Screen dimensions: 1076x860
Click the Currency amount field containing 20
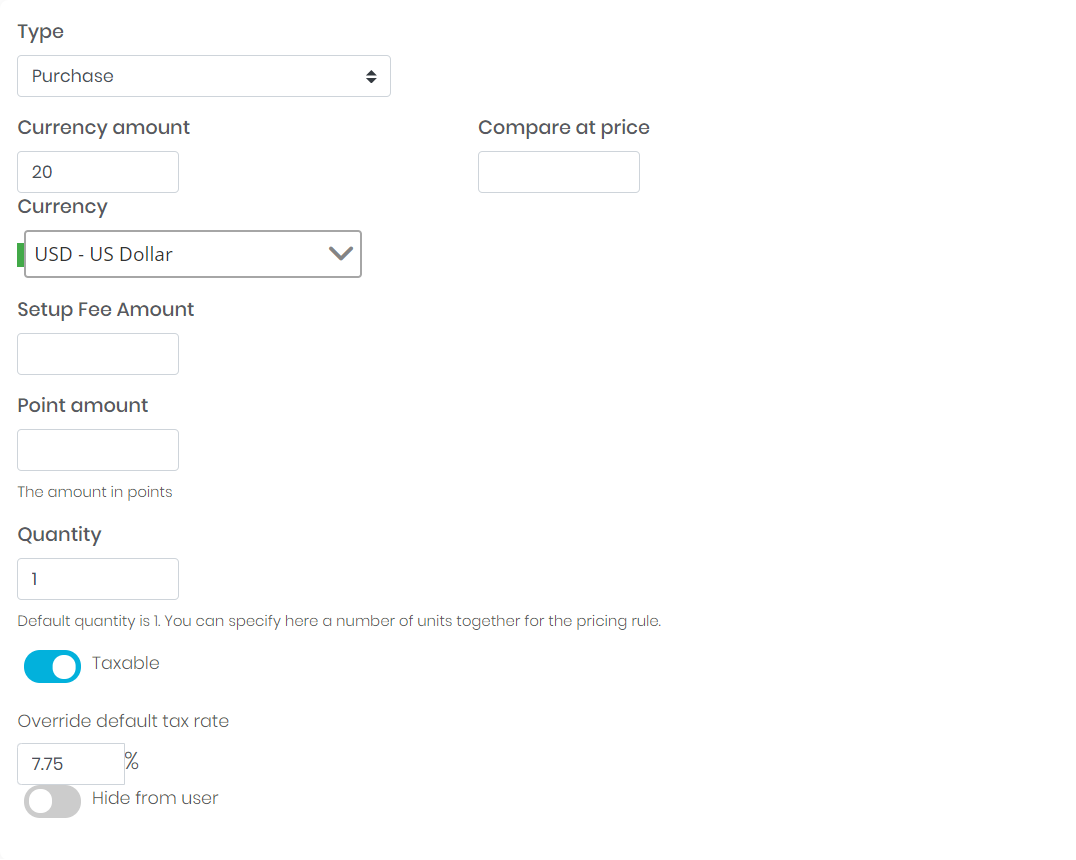[x=98, y=172]
